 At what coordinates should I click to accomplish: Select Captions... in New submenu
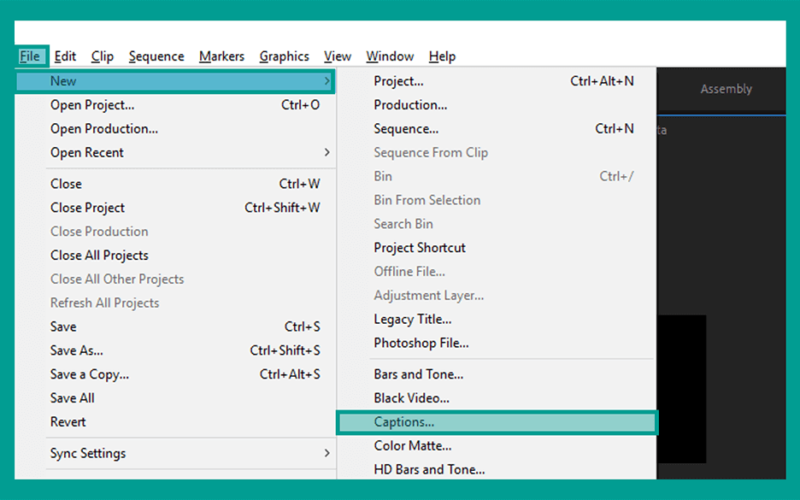coord(496,422)
